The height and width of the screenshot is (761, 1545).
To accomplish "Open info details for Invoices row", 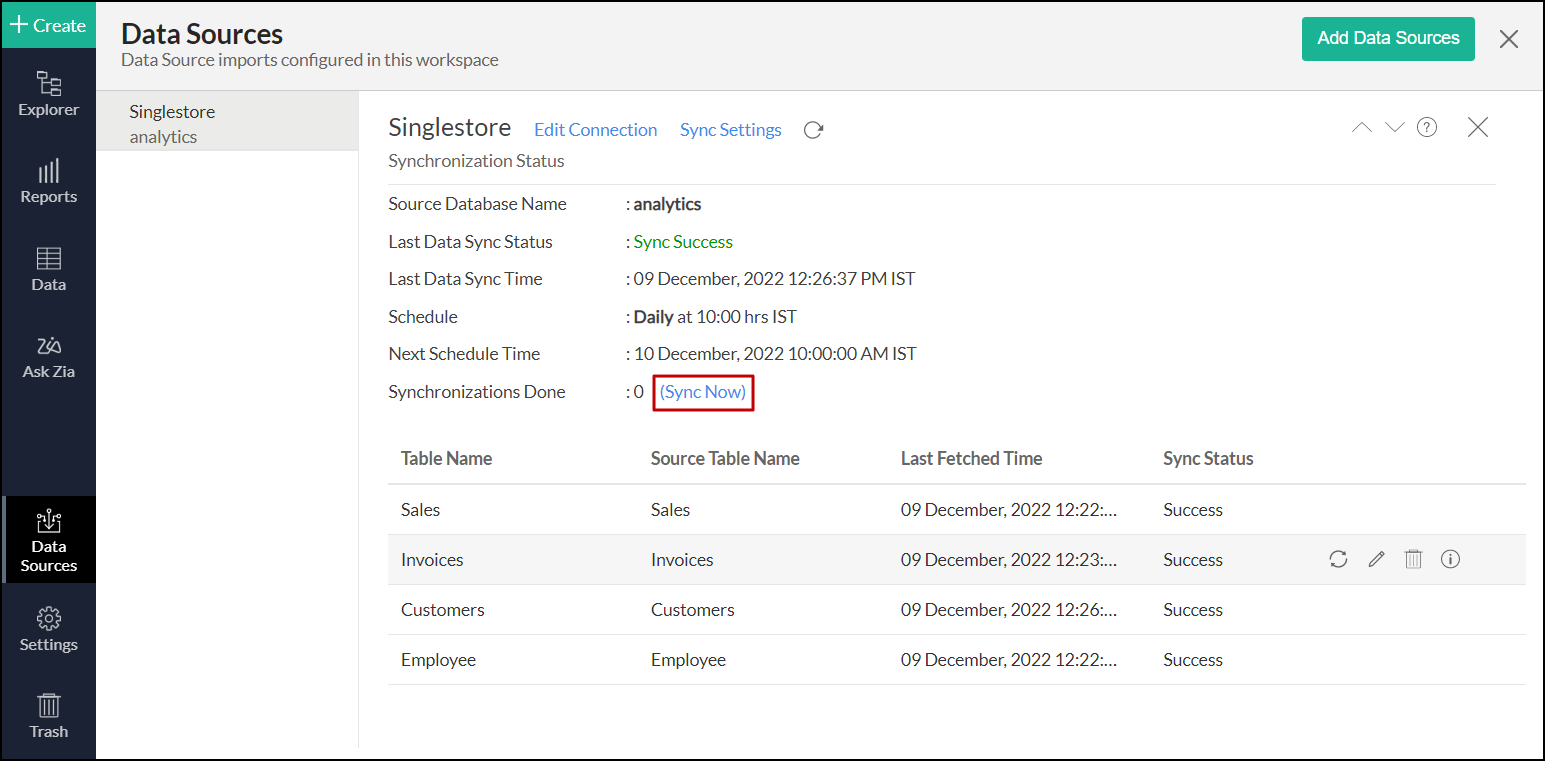I will 1450,560.
